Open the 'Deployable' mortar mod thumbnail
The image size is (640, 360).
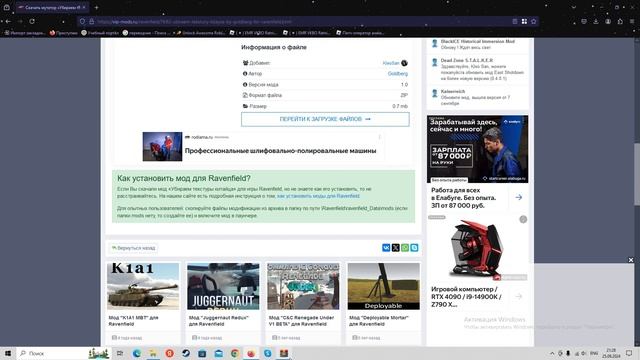click(383, 286)
